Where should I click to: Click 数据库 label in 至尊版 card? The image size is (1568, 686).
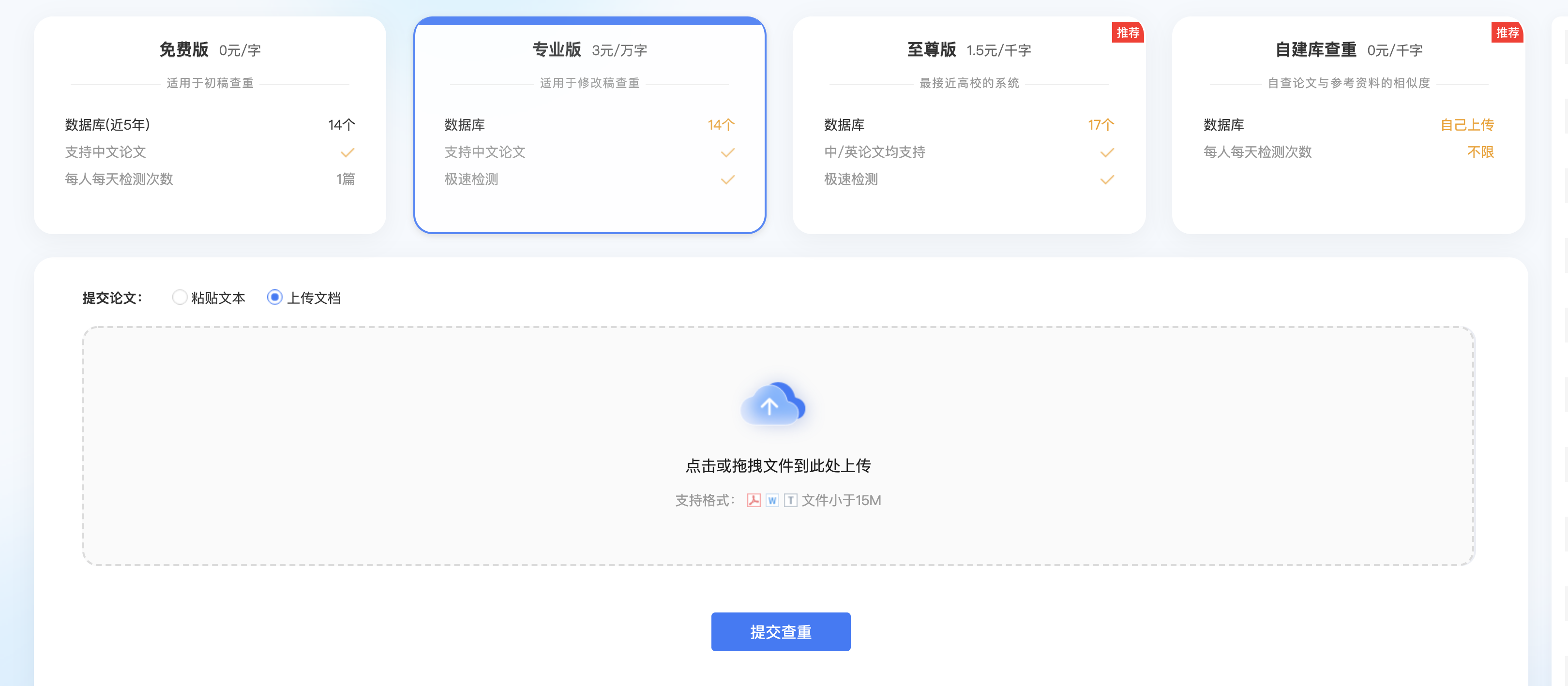844,125
